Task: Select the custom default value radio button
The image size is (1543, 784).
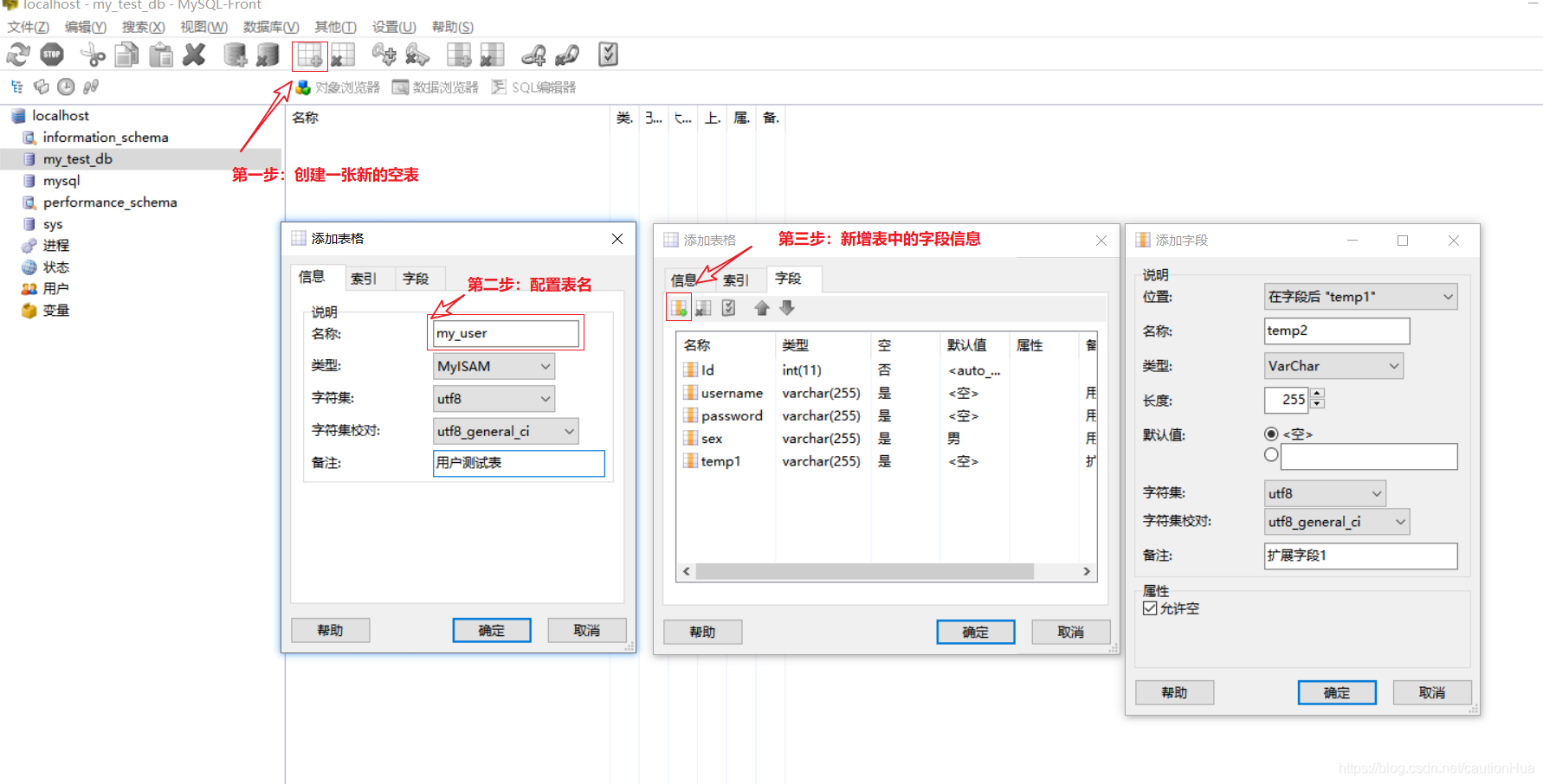Action: pyautogui.click(x=1271, y=454)
